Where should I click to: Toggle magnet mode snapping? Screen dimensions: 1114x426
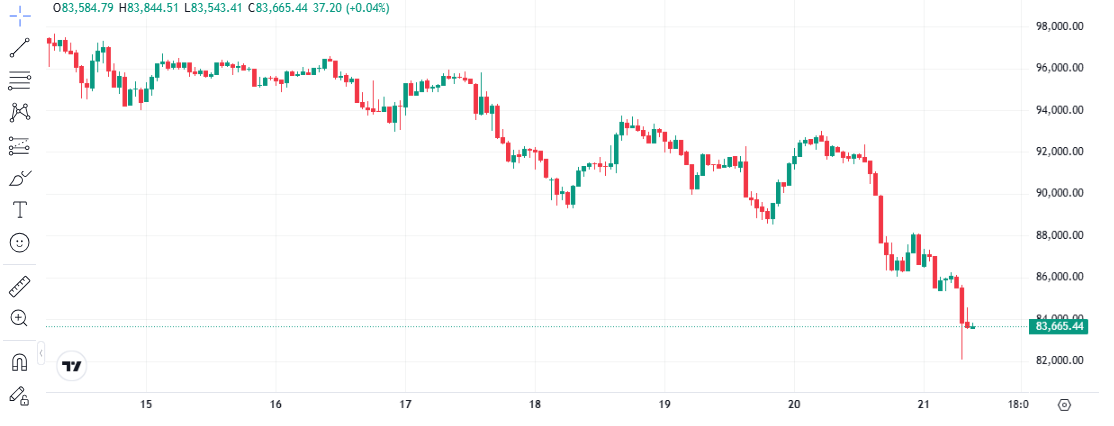20,362
